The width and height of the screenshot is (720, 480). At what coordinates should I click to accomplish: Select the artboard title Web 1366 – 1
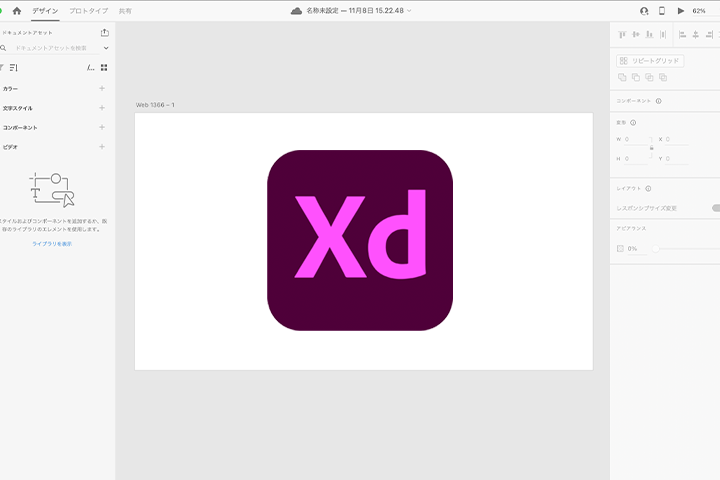point(155,105)
